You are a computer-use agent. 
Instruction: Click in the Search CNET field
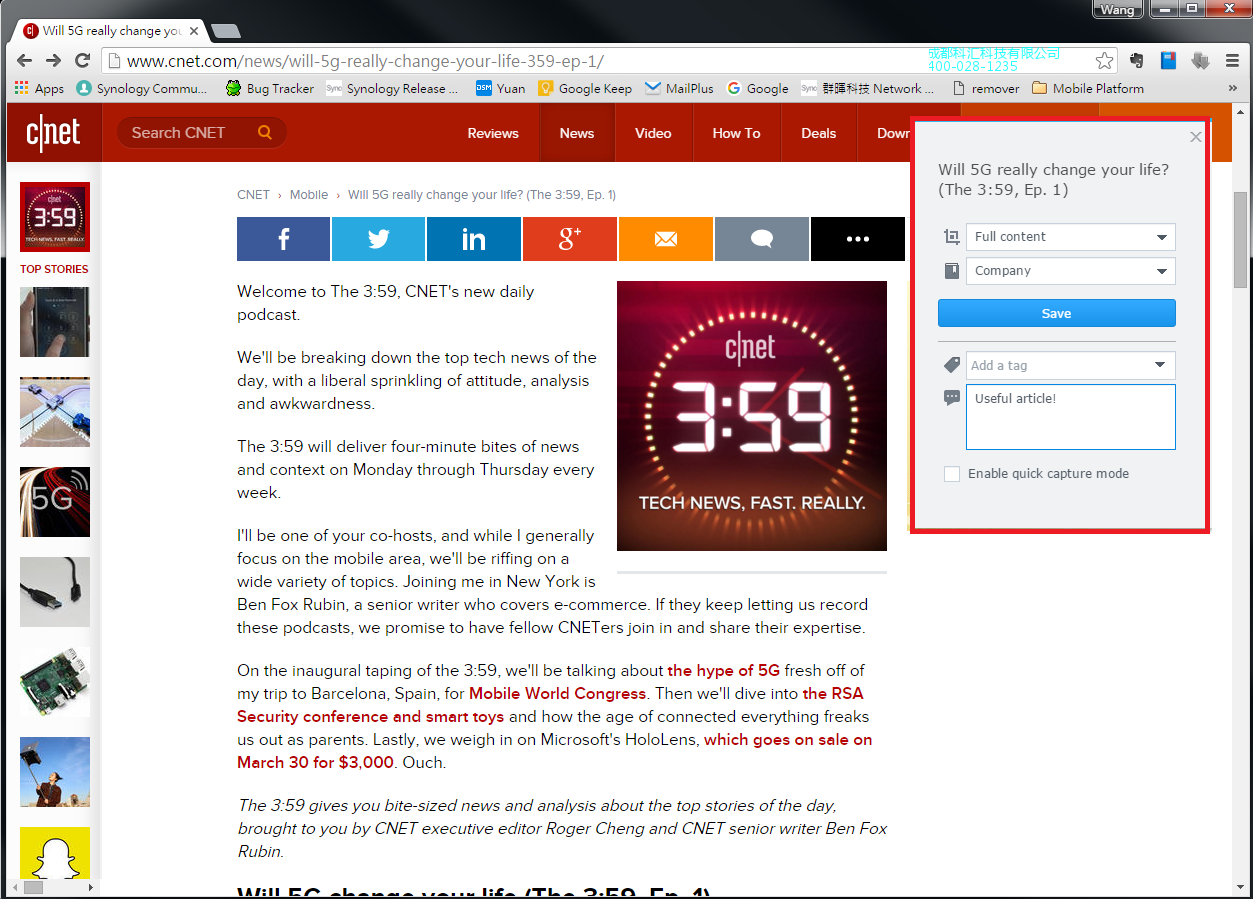(190, 132)
